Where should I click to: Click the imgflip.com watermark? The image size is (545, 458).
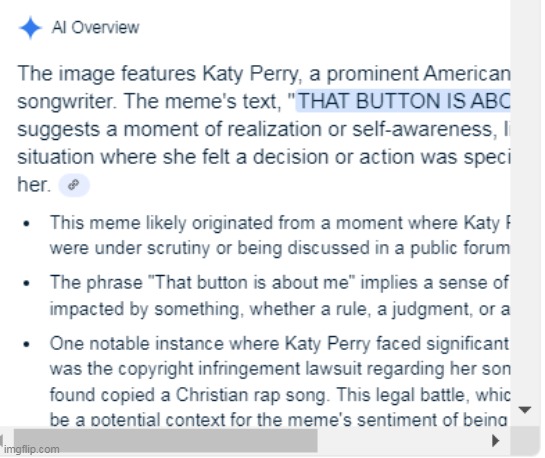(x=32, y=449)
